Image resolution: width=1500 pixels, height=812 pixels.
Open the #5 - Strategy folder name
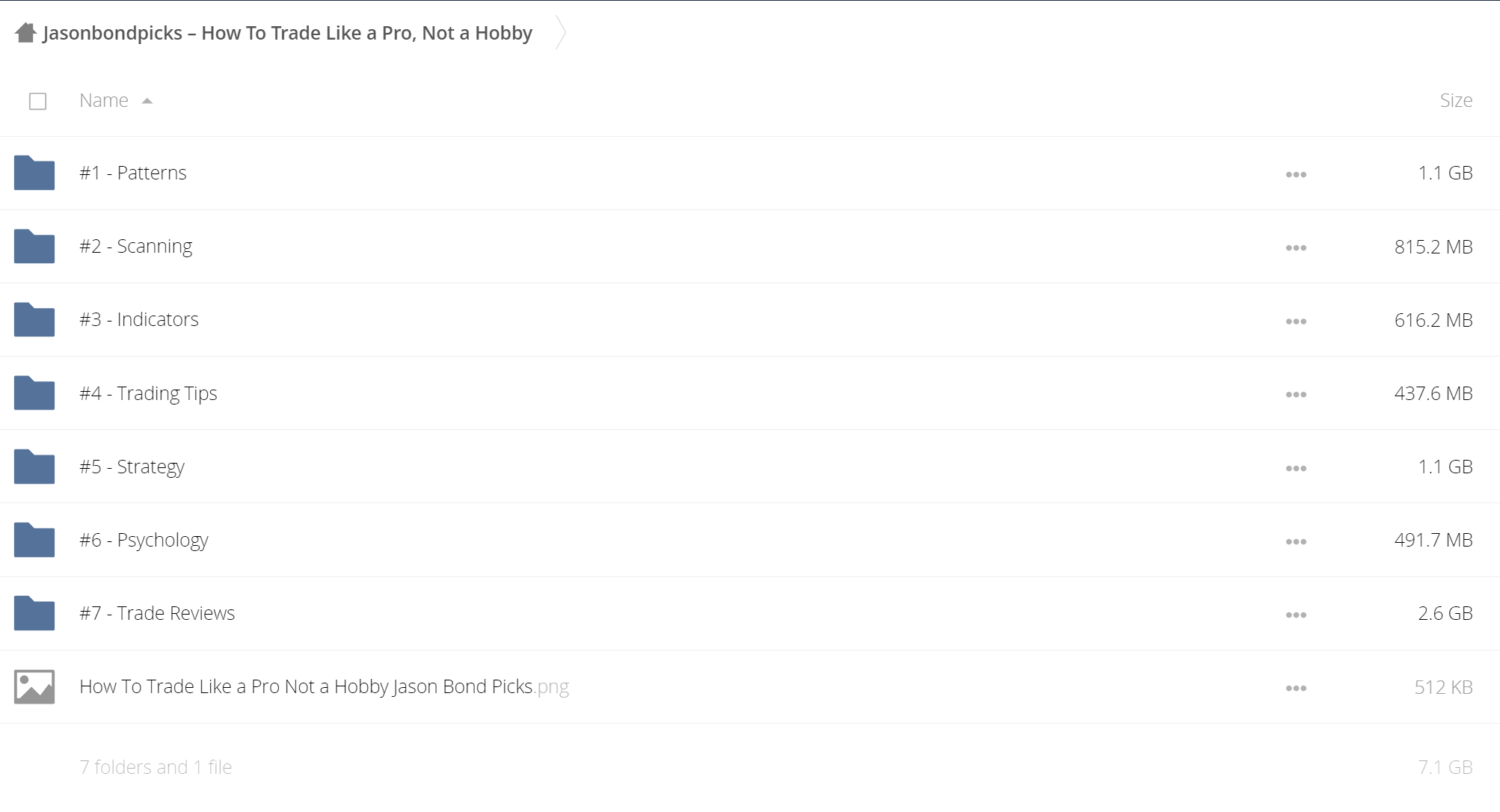click(132, 467)
